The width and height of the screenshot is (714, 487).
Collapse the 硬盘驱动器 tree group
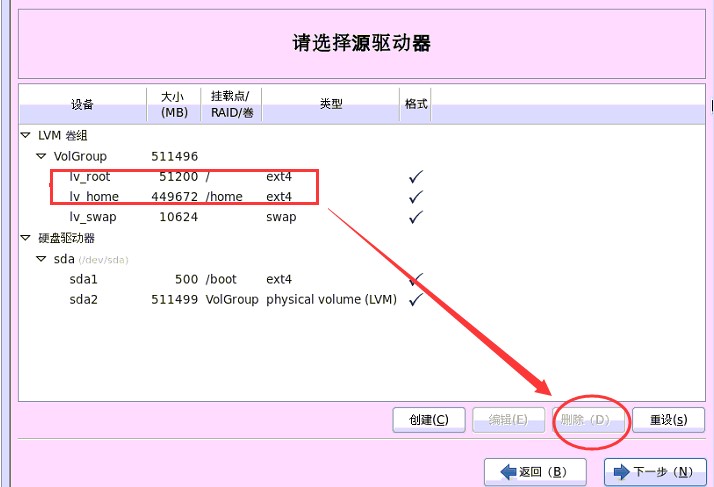coord(25,238)
